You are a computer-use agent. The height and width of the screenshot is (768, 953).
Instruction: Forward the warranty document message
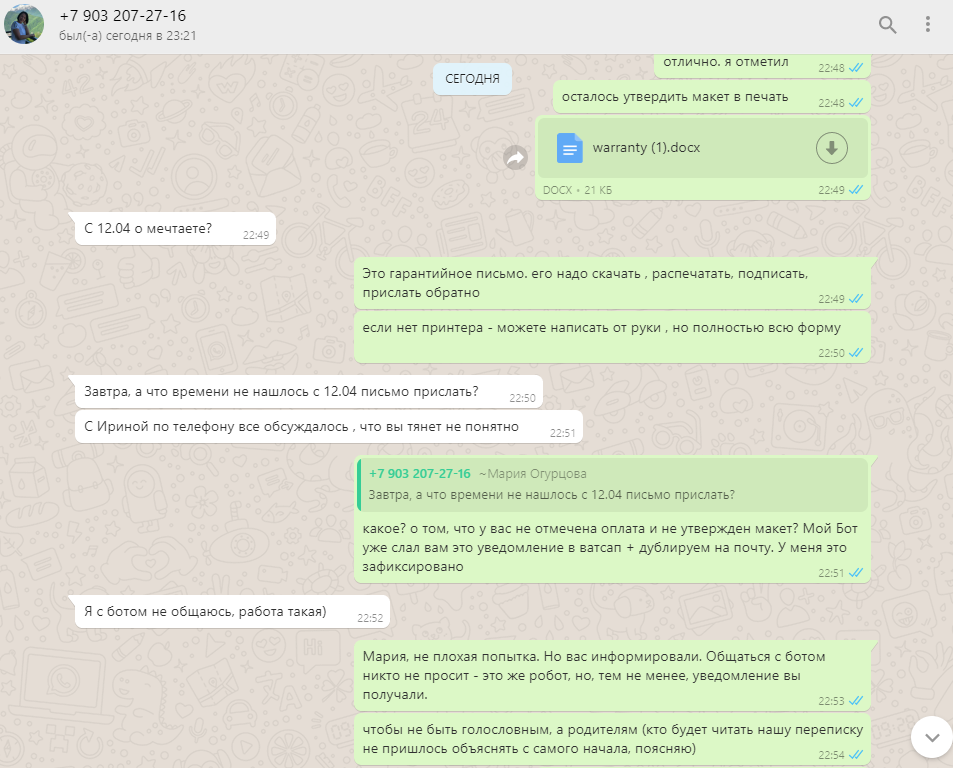click(x=515, y=158)
